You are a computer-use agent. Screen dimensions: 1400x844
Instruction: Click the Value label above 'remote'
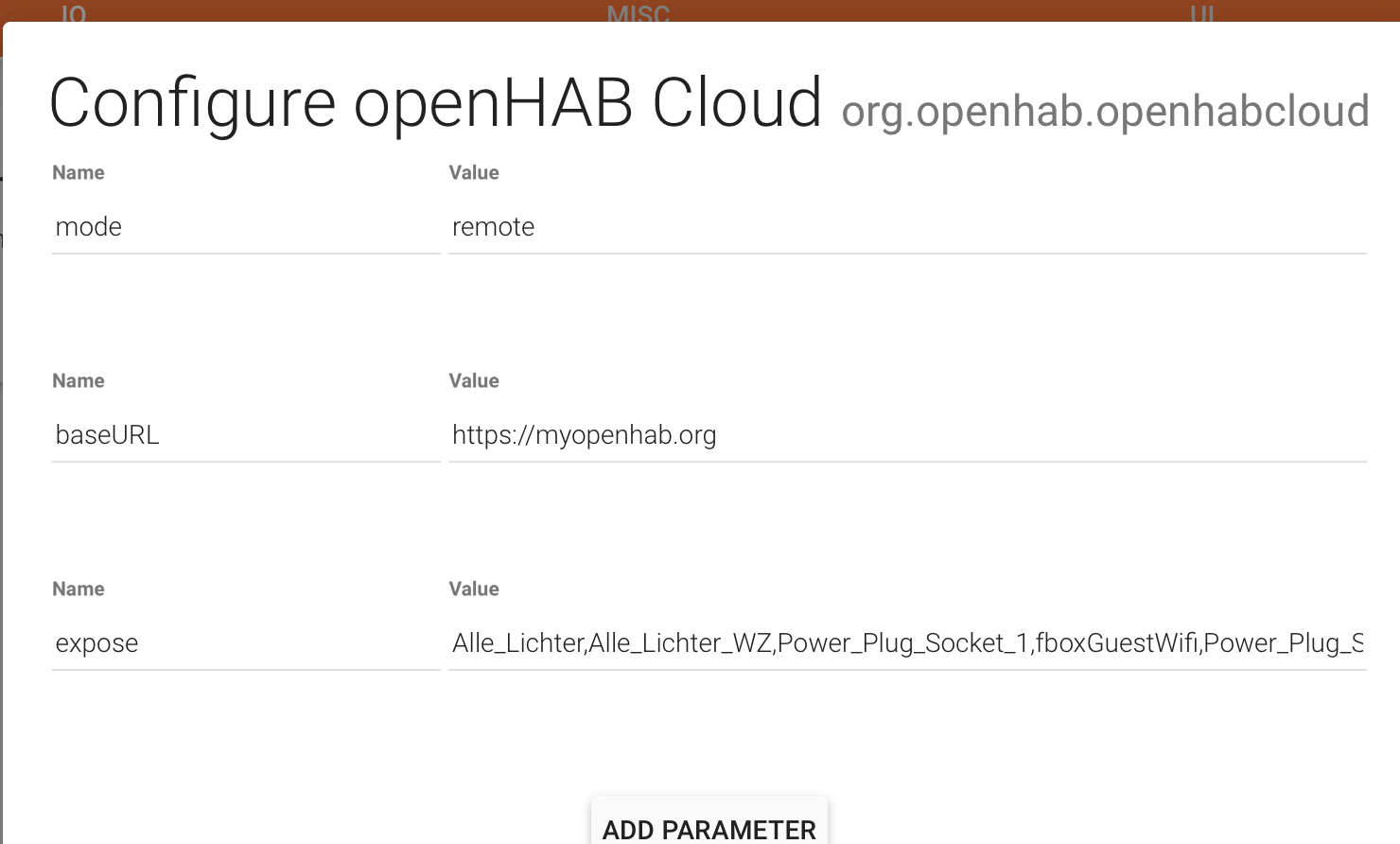(x=474, y=173)
